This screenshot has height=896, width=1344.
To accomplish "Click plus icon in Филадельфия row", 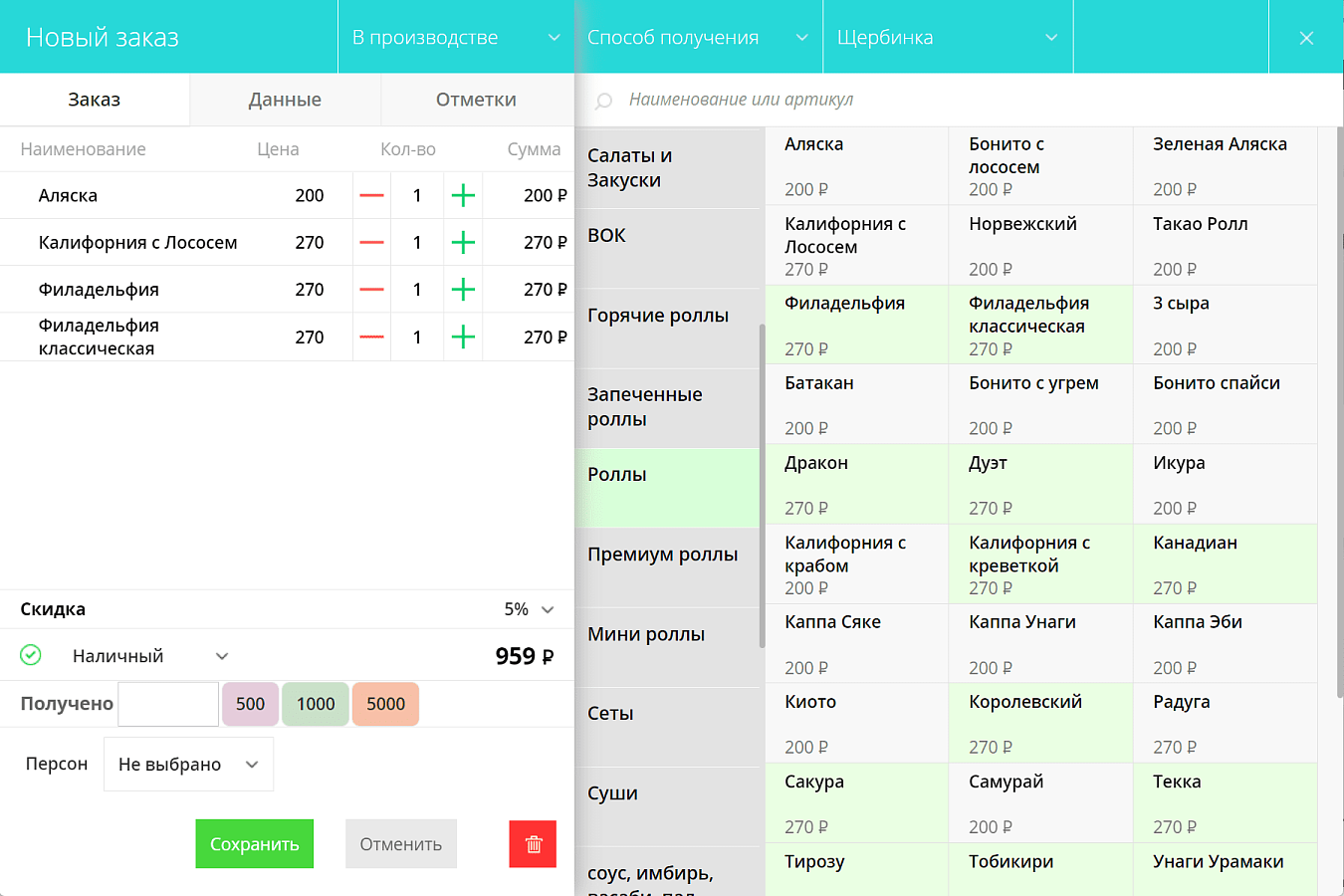I will 463,290.
